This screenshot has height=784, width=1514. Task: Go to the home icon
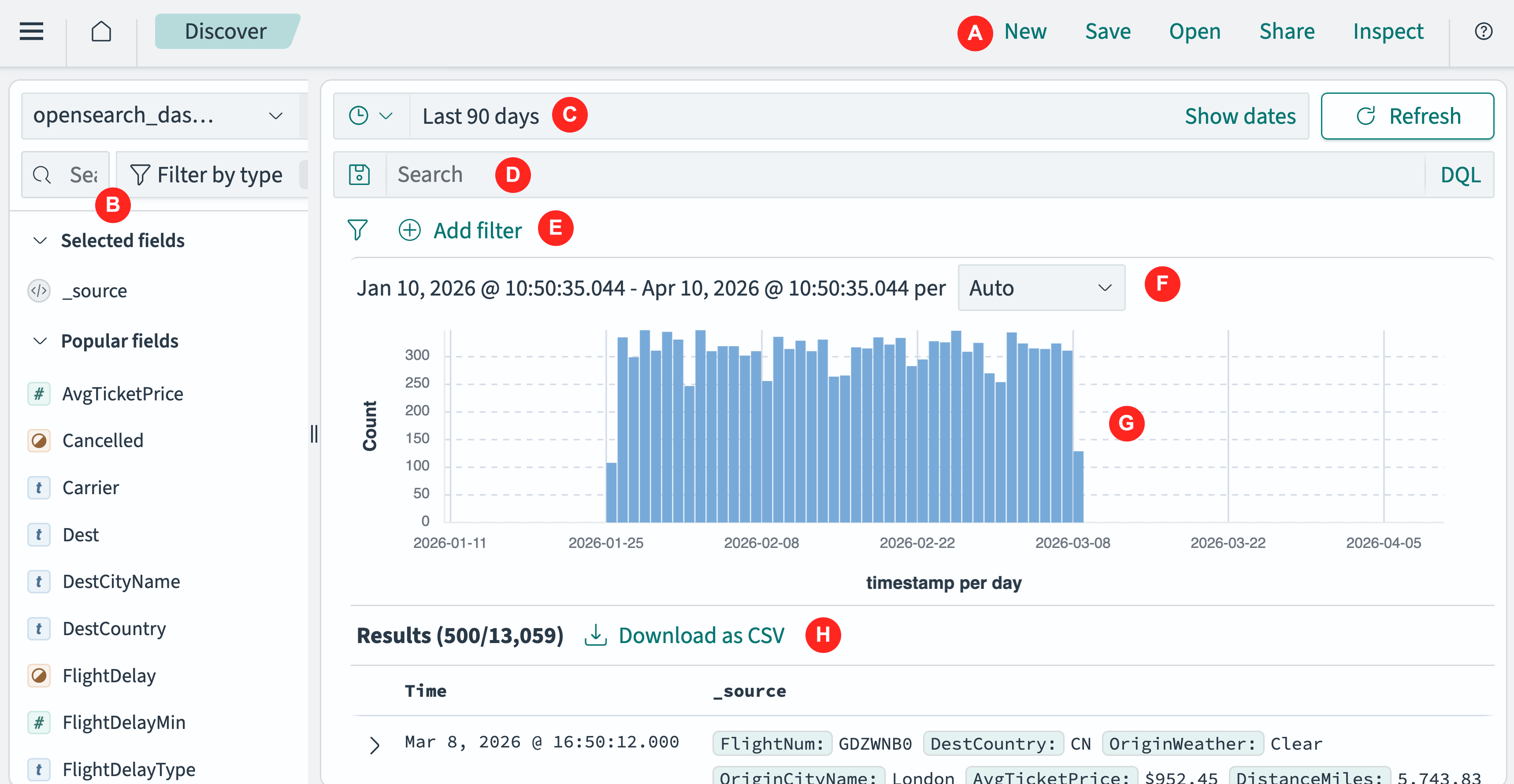(101, 31)
